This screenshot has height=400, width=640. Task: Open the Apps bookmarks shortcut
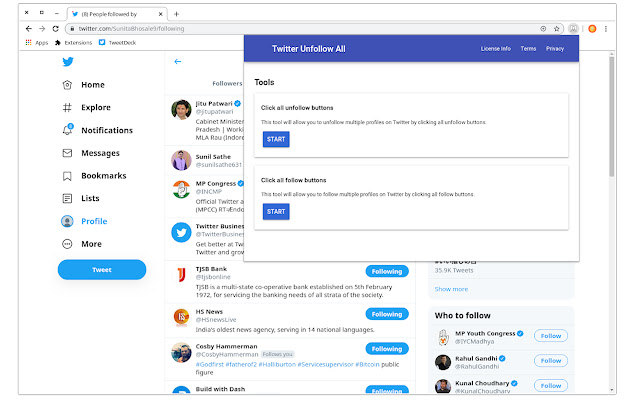[x=37, y=42]
